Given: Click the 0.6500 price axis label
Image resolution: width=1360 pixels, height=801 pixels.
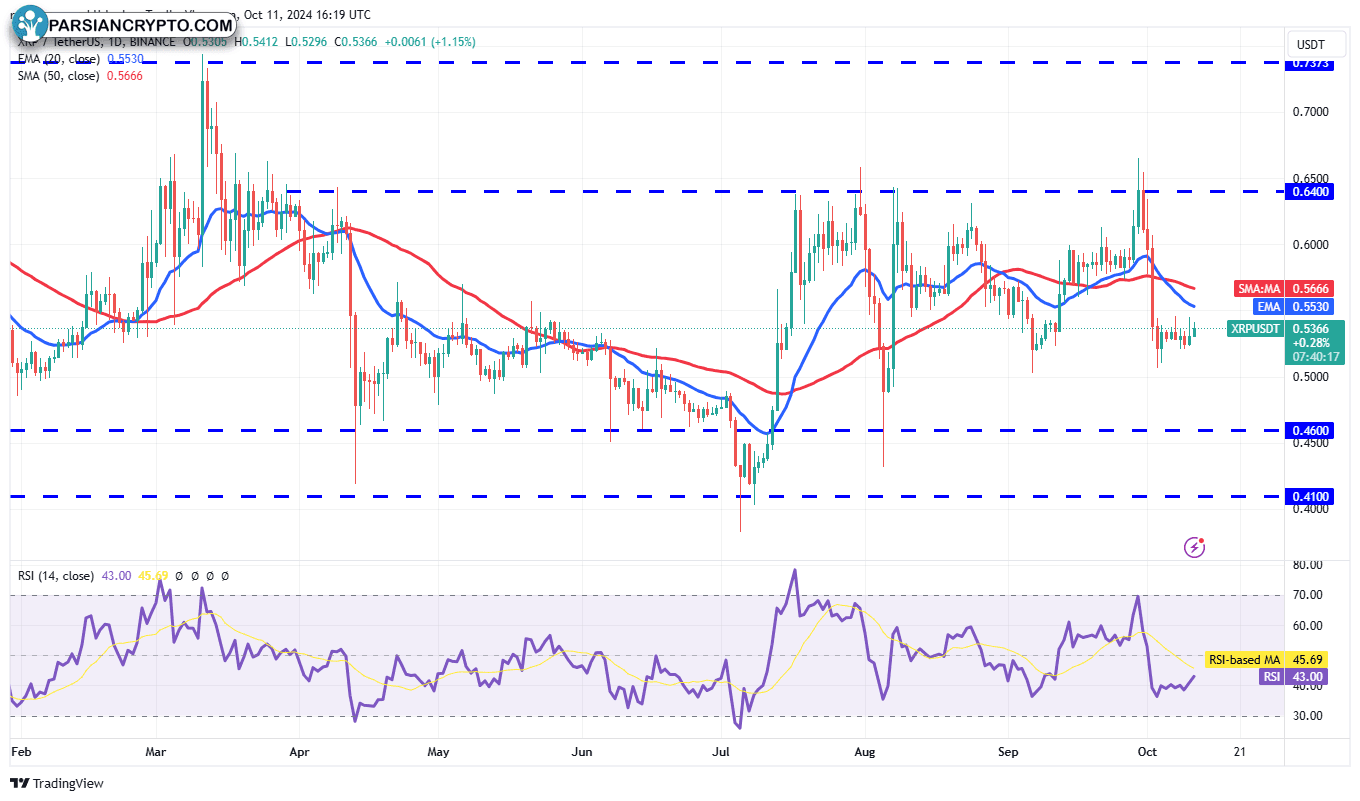Looking at the screenshot, I should click(1310, 178).
